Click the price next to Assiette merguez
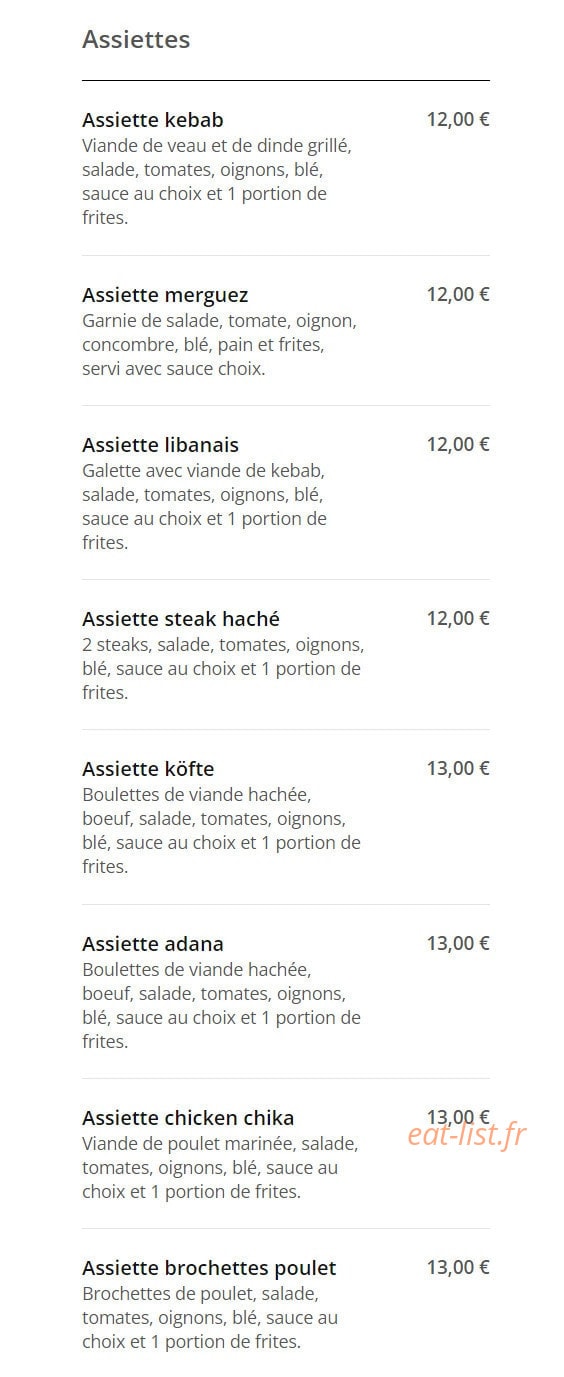 pos(458,294)
